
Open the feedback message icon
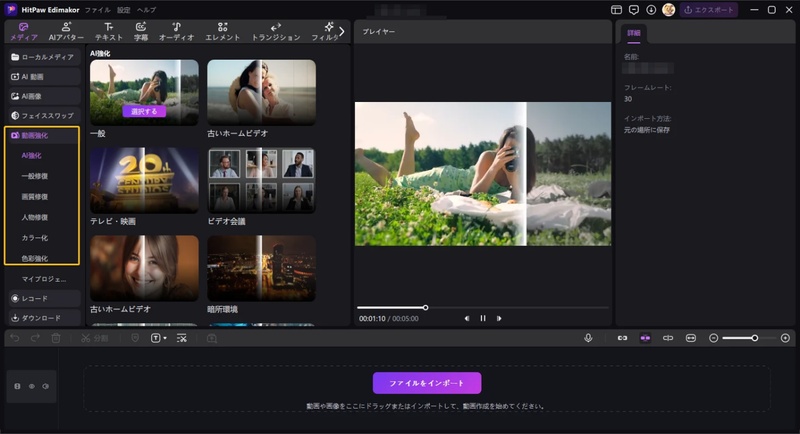point(634,9)
